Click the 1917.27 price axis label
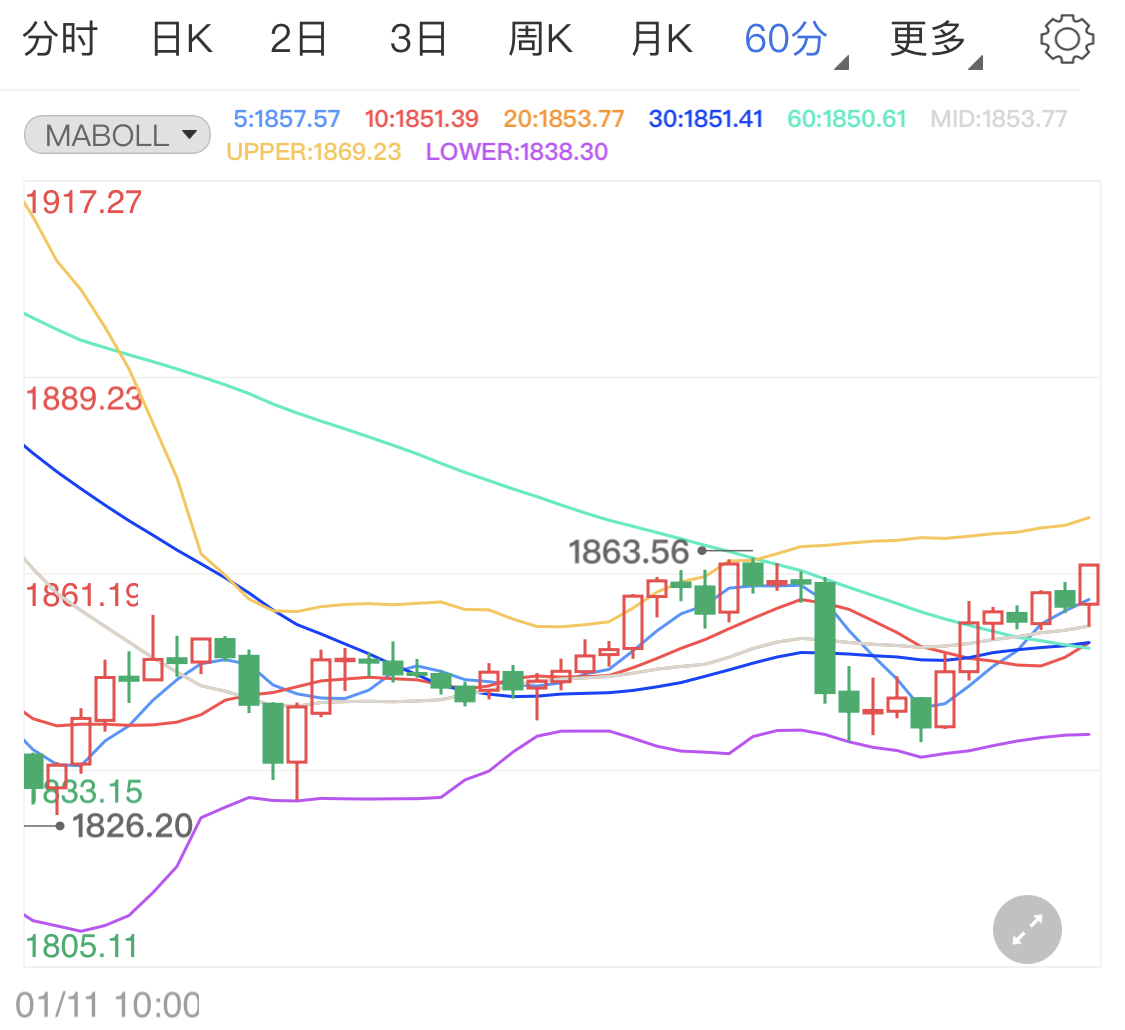The width and height of the screenshot is (1125, 1030). (84, 202)
